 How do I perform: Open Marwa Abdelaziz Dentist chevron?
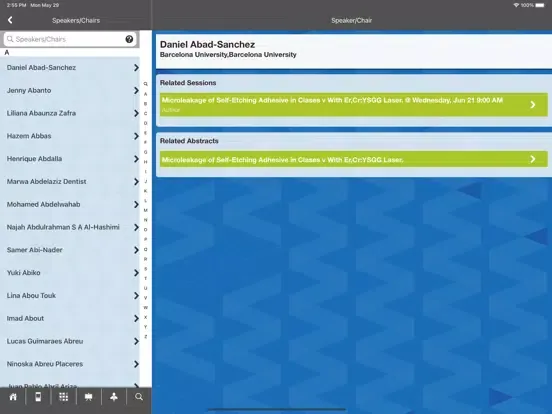tap(136, 182)
